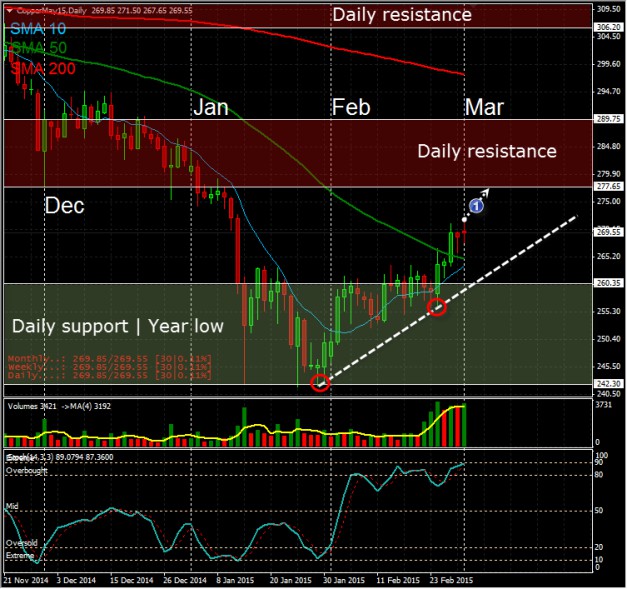Click the Stoch 89.0794 87.3600 indicator label

[60, 457]
